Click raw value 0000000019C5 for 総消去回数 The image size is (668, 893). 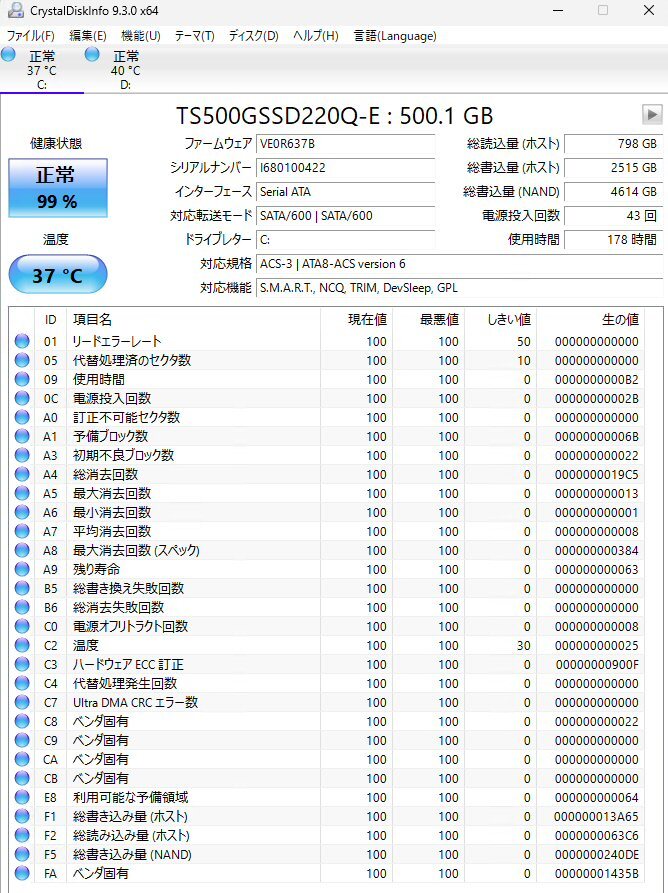pyautogui.click(x=596, y=474)
